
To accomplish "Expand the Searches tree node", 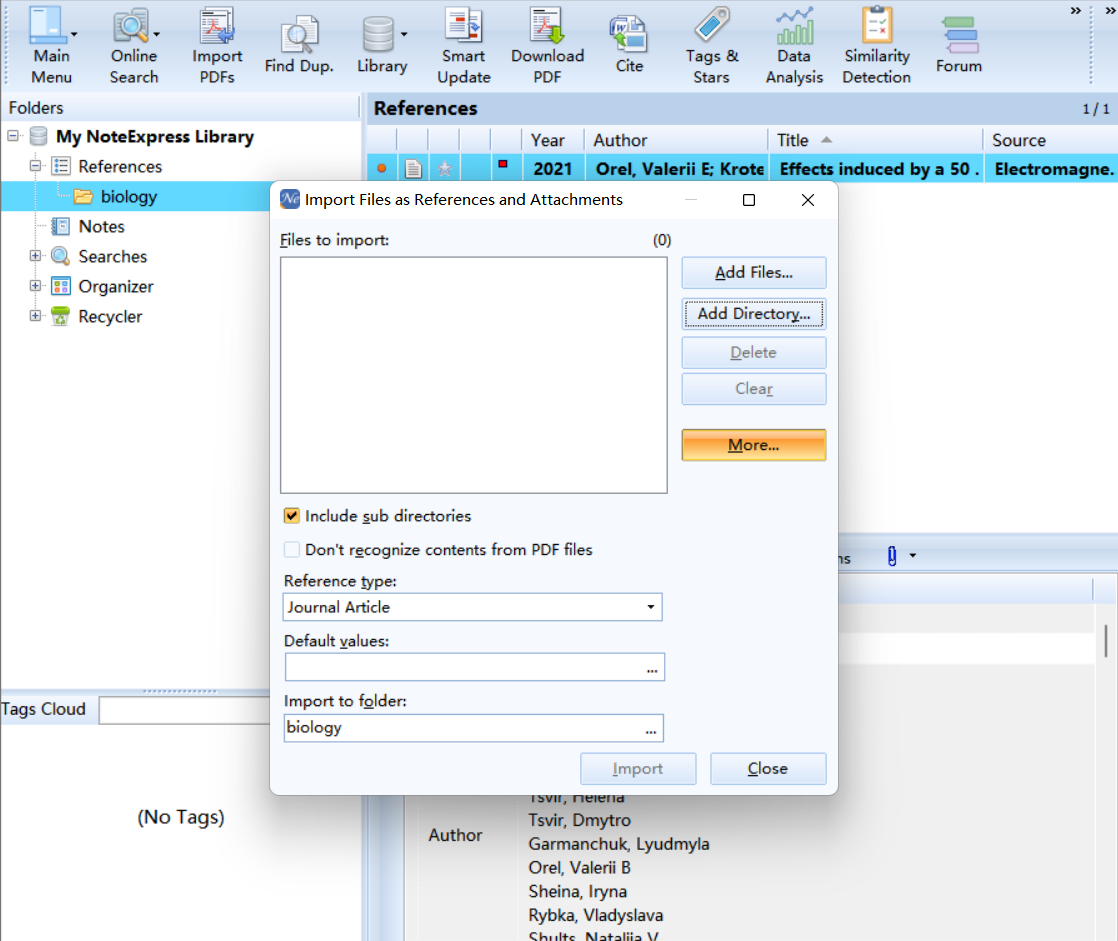I will (35, 256).
